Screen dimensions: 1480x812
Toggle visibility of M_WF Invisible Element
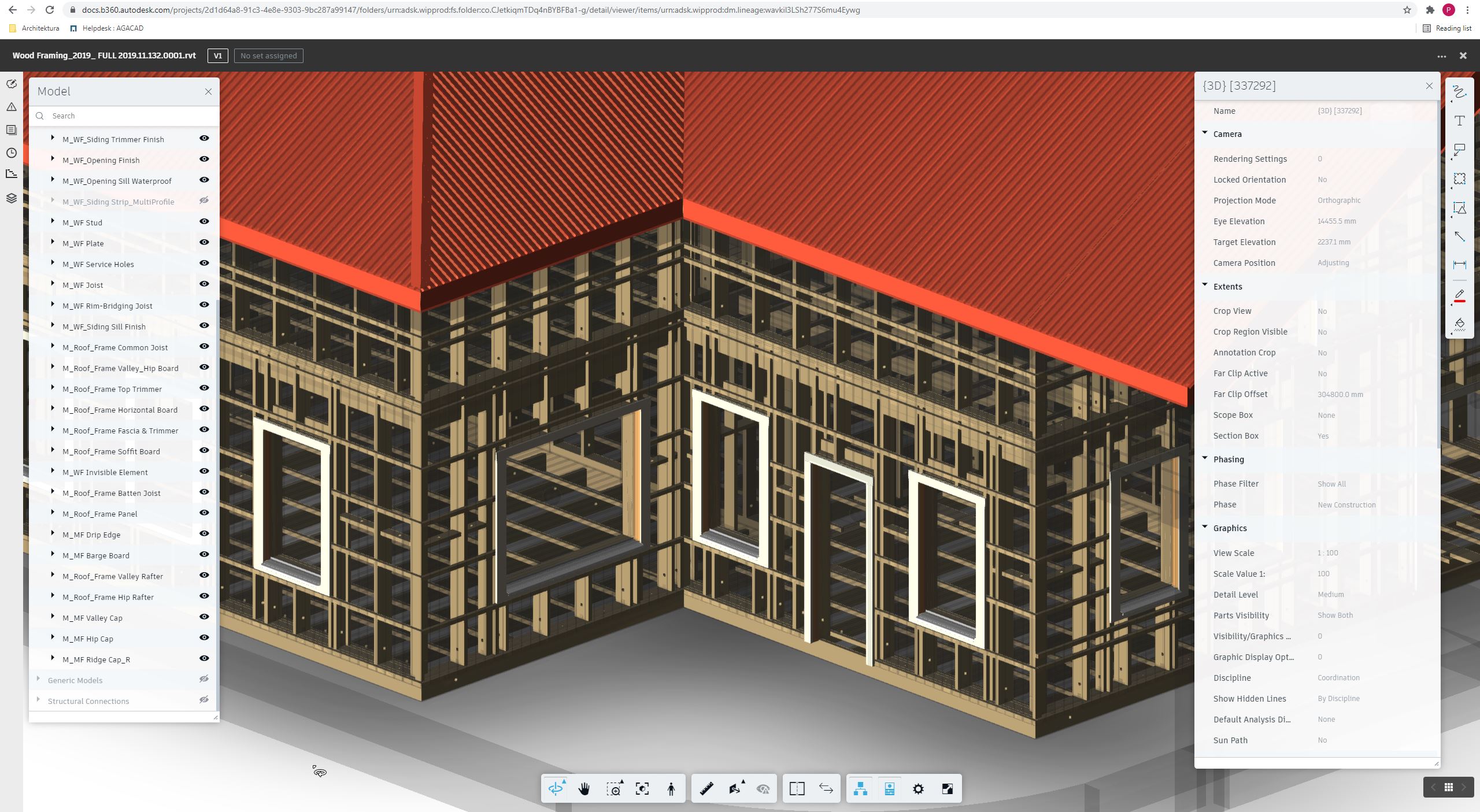point(205,471)
